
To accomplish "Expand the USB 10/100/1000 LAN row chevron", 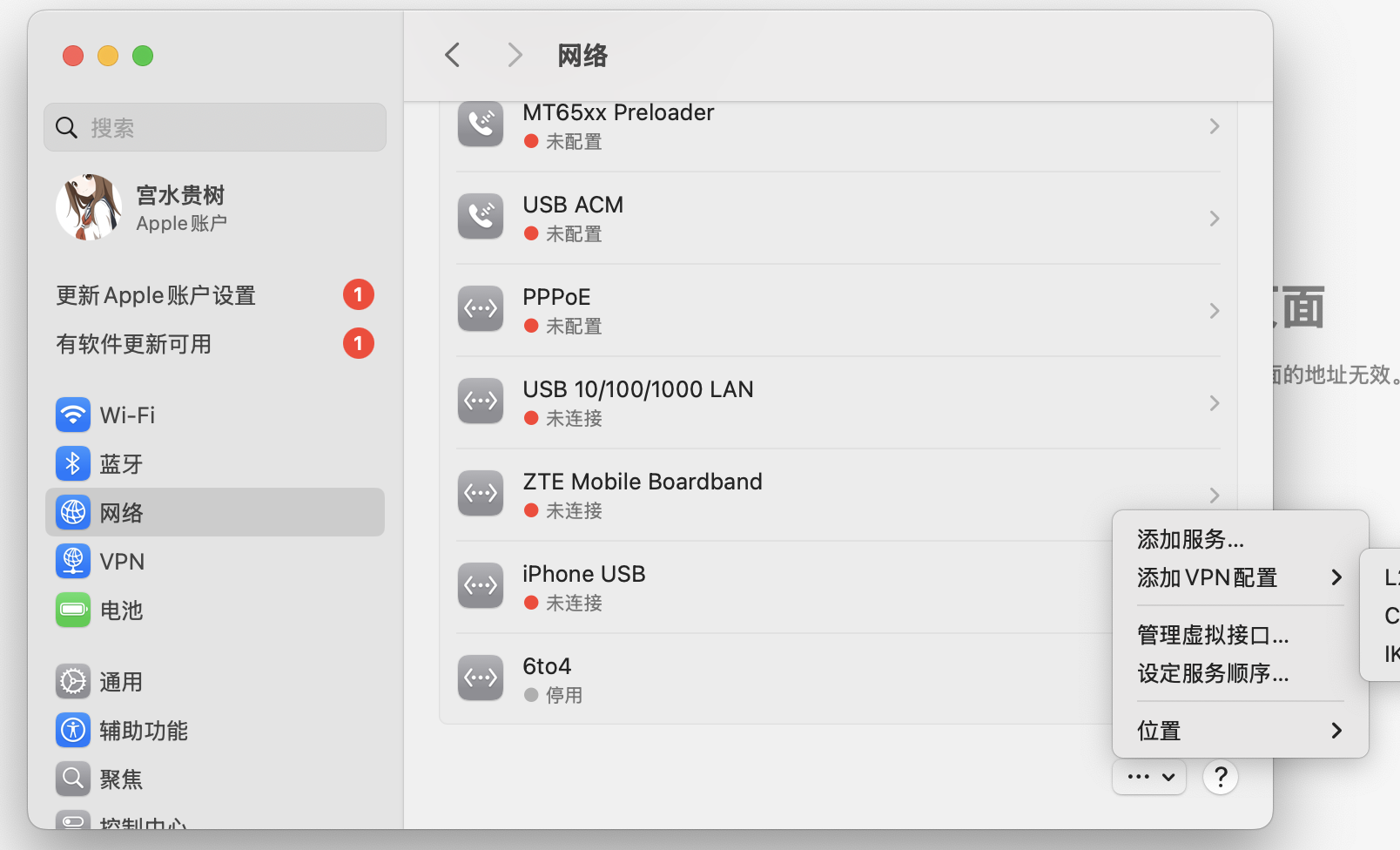I will (1214, 403).
